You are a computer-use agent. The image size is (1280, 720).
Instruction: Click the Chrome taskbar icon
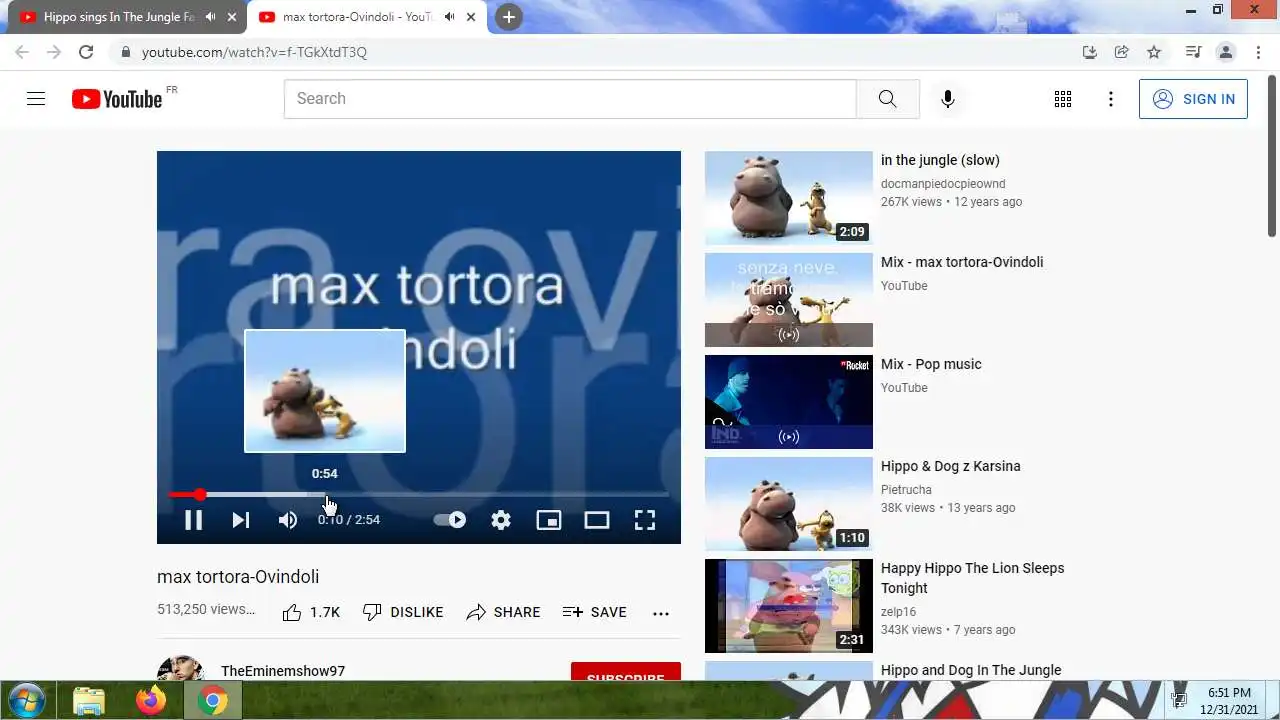212,701
